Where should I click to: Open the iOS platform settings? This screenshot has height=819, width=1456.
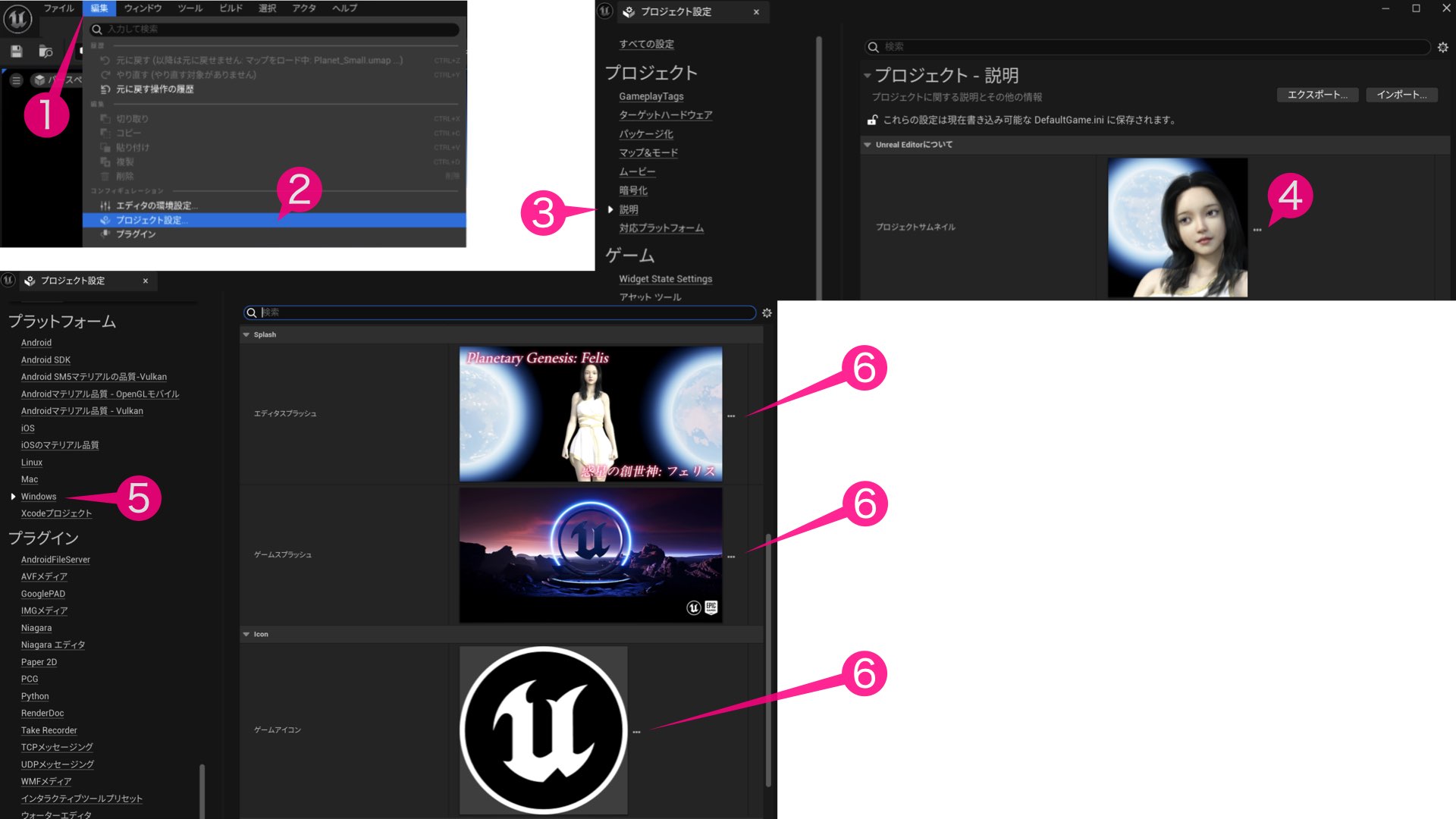[x=28, y=428]
